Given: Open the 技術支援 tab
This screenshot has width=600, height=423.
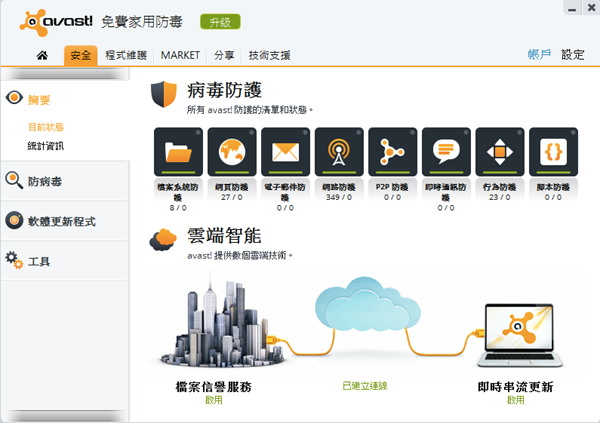Looking at the screenshot, I should coord(269,56).
